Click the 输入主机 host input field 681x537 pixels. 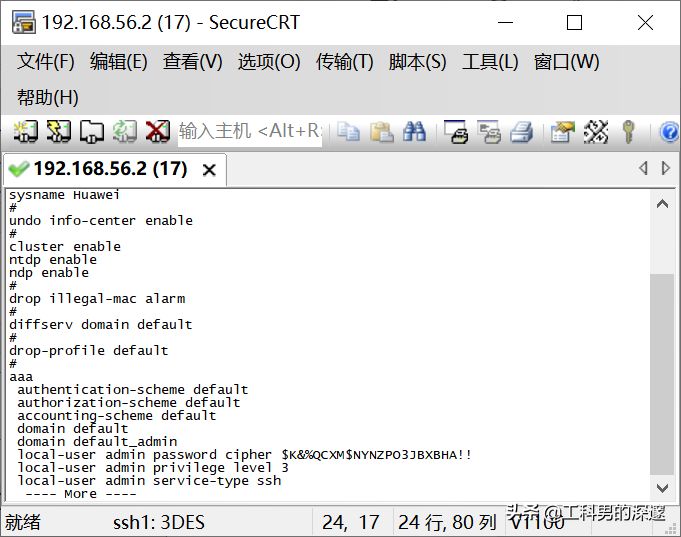pos(250,131)
